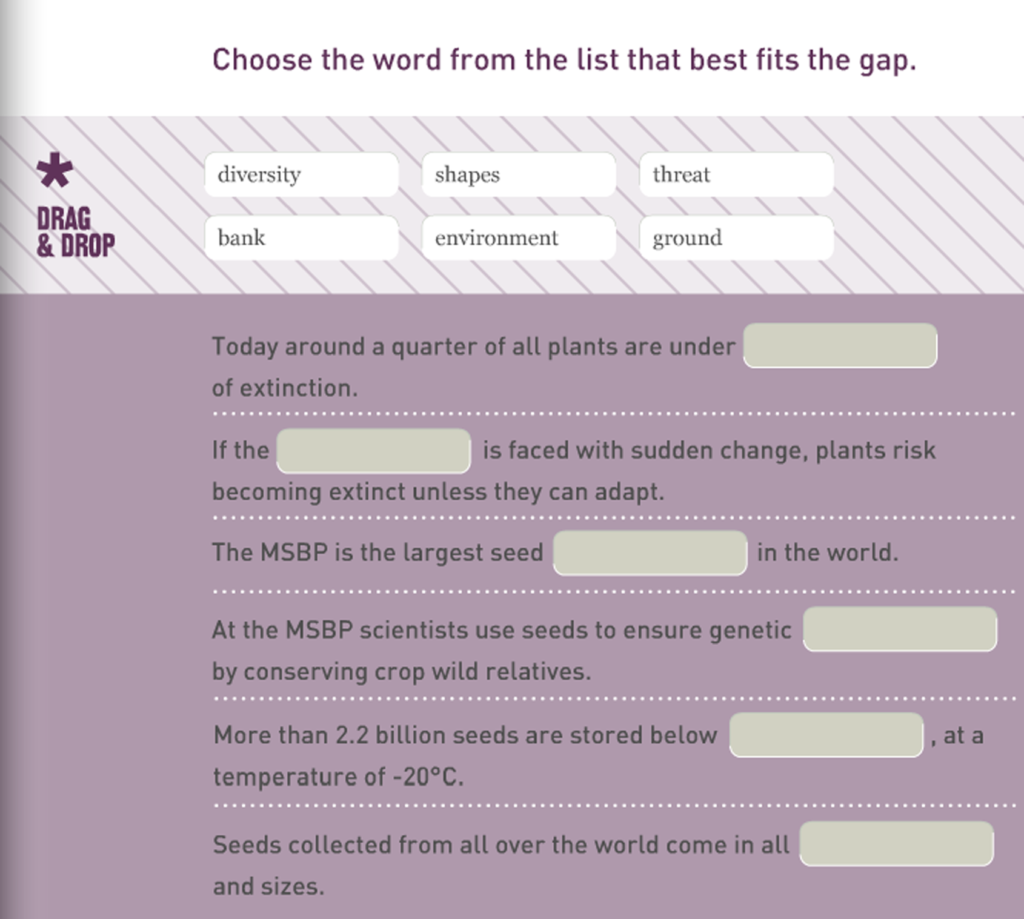Click the instruction heading 'Choose the word'
The width and height of the screenshot is (1024, 919).
(x=564, y=60)
